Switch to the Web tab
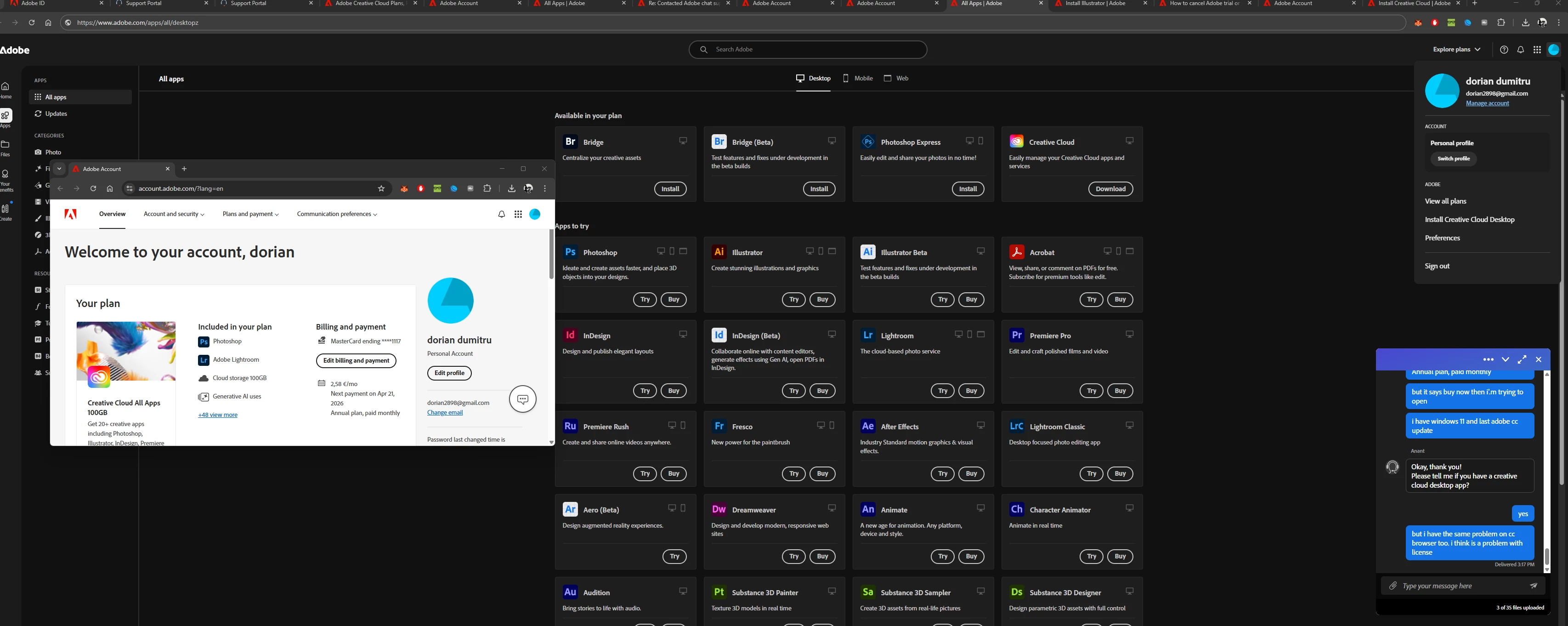The image size is (1568, 626). click(x=896, y=79)
